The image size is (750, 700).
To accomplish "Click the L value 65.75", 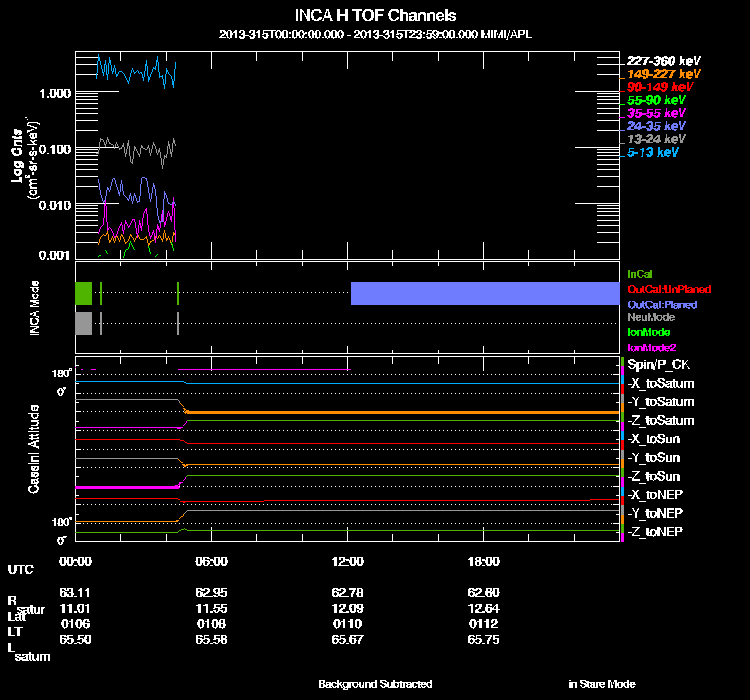I will point(484,640).
